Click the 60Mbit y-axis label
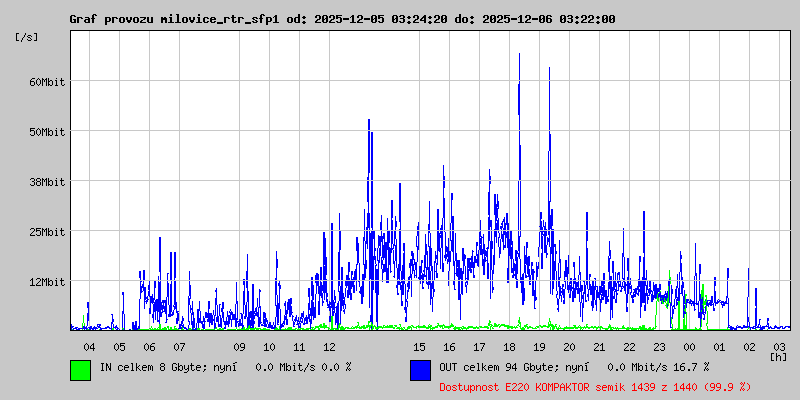Screen dimensions: 800x400 click(x=47, y=81)
